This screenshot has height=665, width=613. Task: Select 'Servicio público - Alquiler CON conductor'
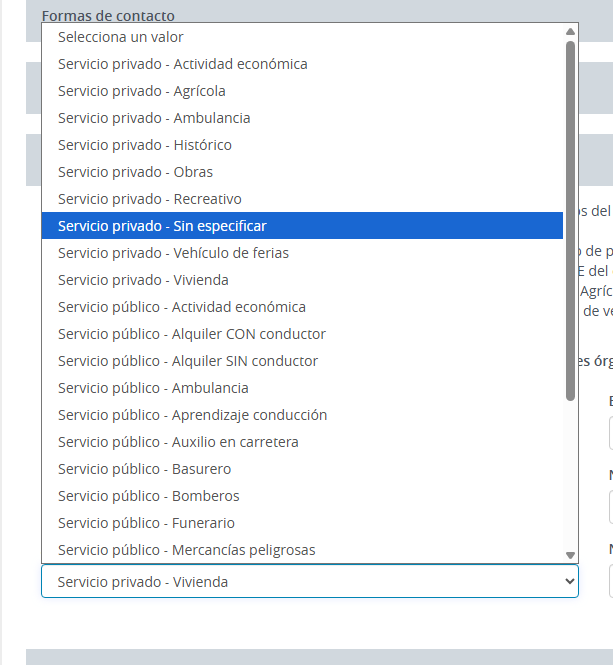(x=192, y=334)
